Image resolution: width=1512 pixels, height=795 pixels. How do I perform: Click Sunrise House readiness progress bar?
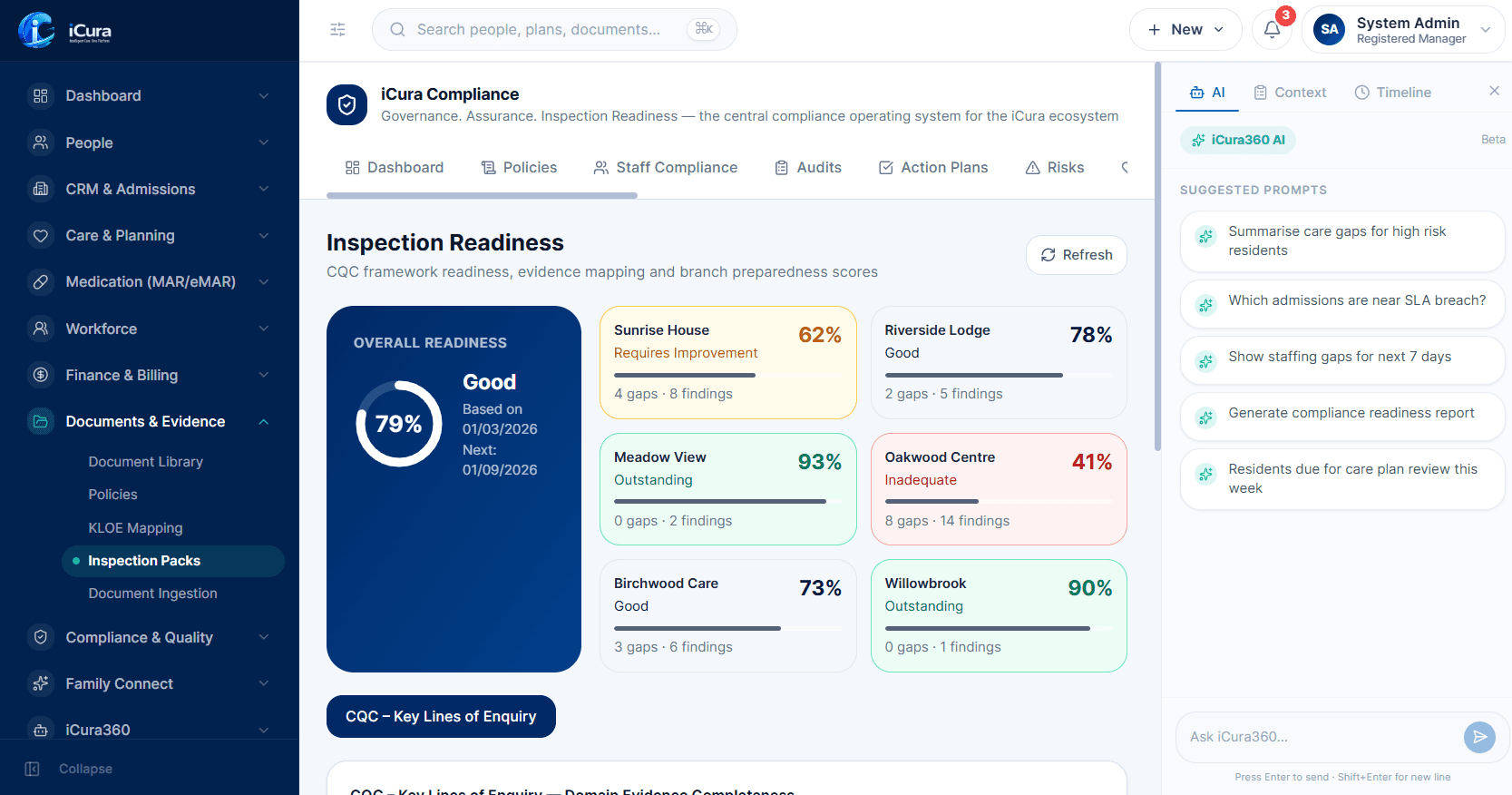[x=728, y=375]
